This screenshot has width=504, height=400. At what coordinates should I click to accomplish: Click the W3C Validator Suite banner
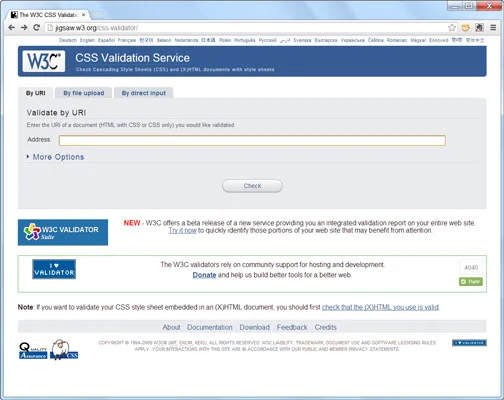63,232
